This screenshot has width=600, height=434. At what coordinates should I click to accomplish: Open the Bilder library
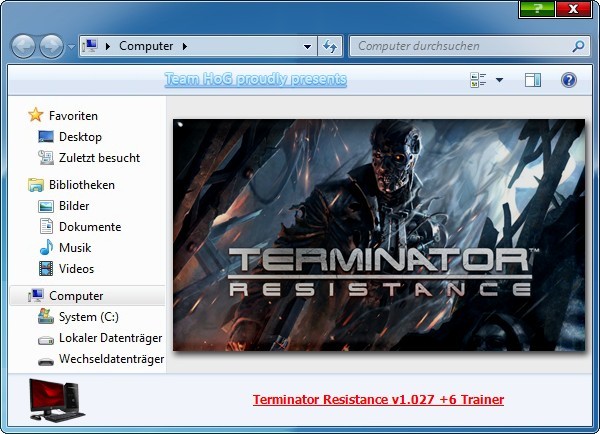pyautogui.click(x=74, y=206)
